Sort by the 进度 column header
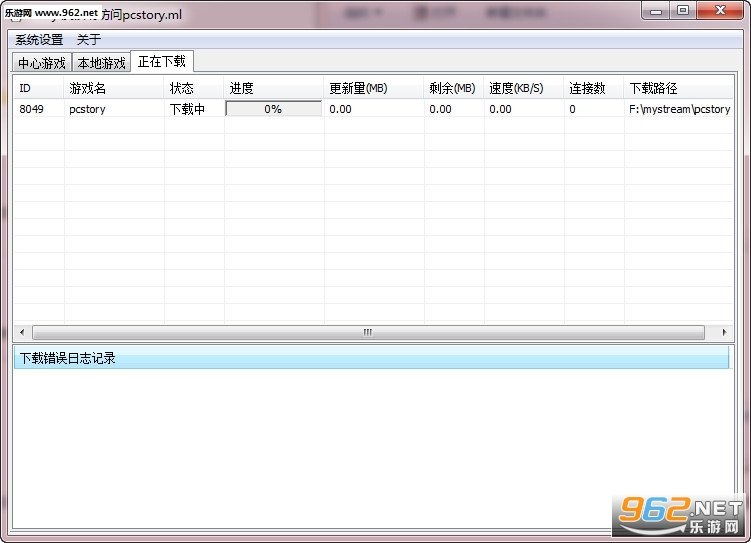Screen dimensions: 751x543 coord(274,88)
